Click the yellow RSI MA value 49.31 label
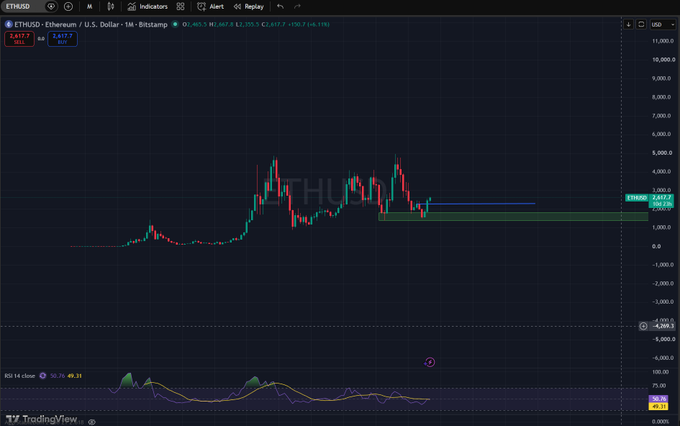680x426 pixels. (75, 376)
